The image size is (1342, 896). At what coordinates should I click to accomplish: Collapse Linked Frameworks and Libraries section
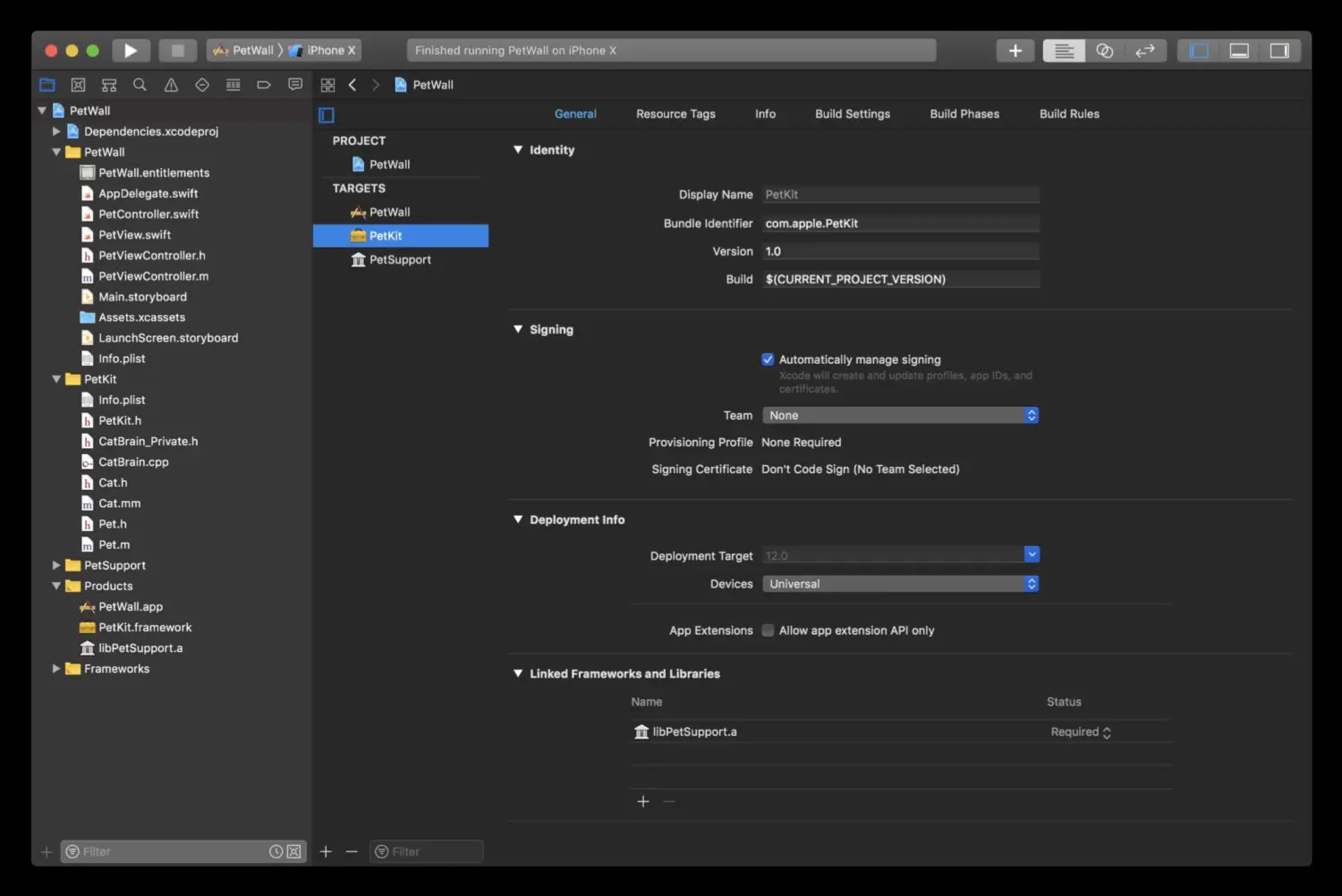tap(518, 673)
